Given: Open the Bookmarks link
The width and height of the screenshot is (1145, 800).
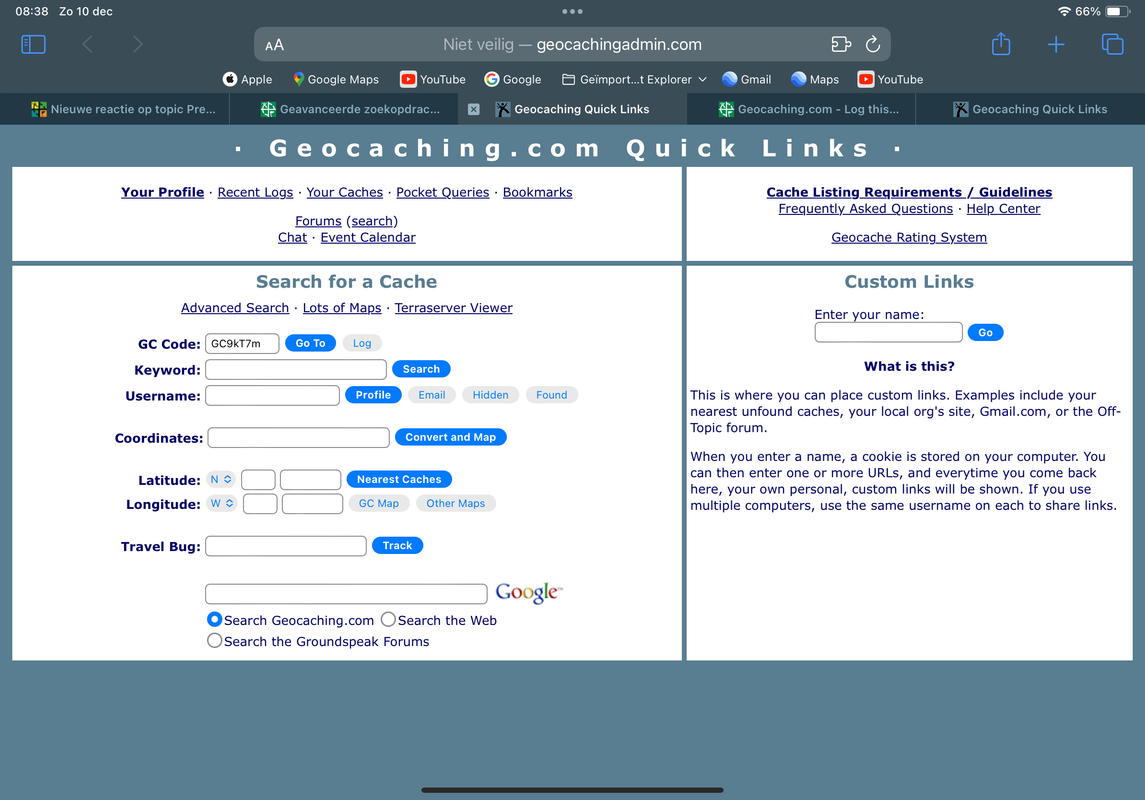Looking at the screenshot, I should point(537,192).
